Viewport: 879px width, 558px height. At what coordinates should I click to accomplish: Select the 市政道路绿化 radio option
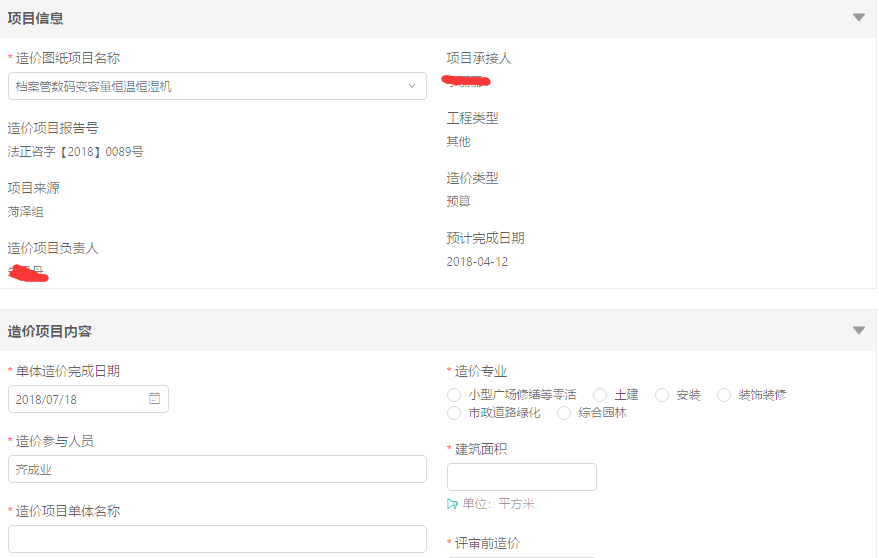[454, 413]
